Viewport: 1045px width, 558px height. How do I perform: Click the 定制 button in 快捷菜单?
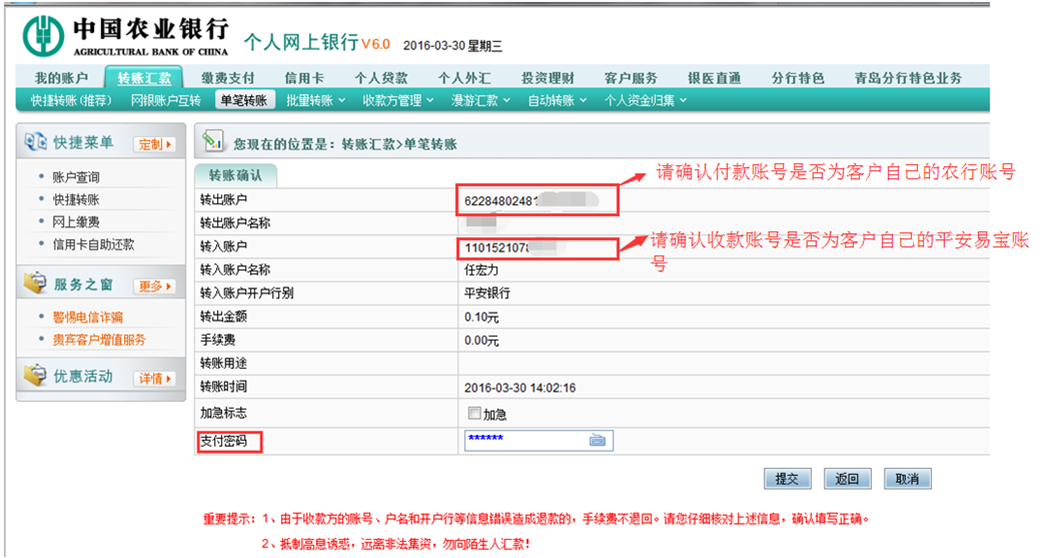coord(155,144)
